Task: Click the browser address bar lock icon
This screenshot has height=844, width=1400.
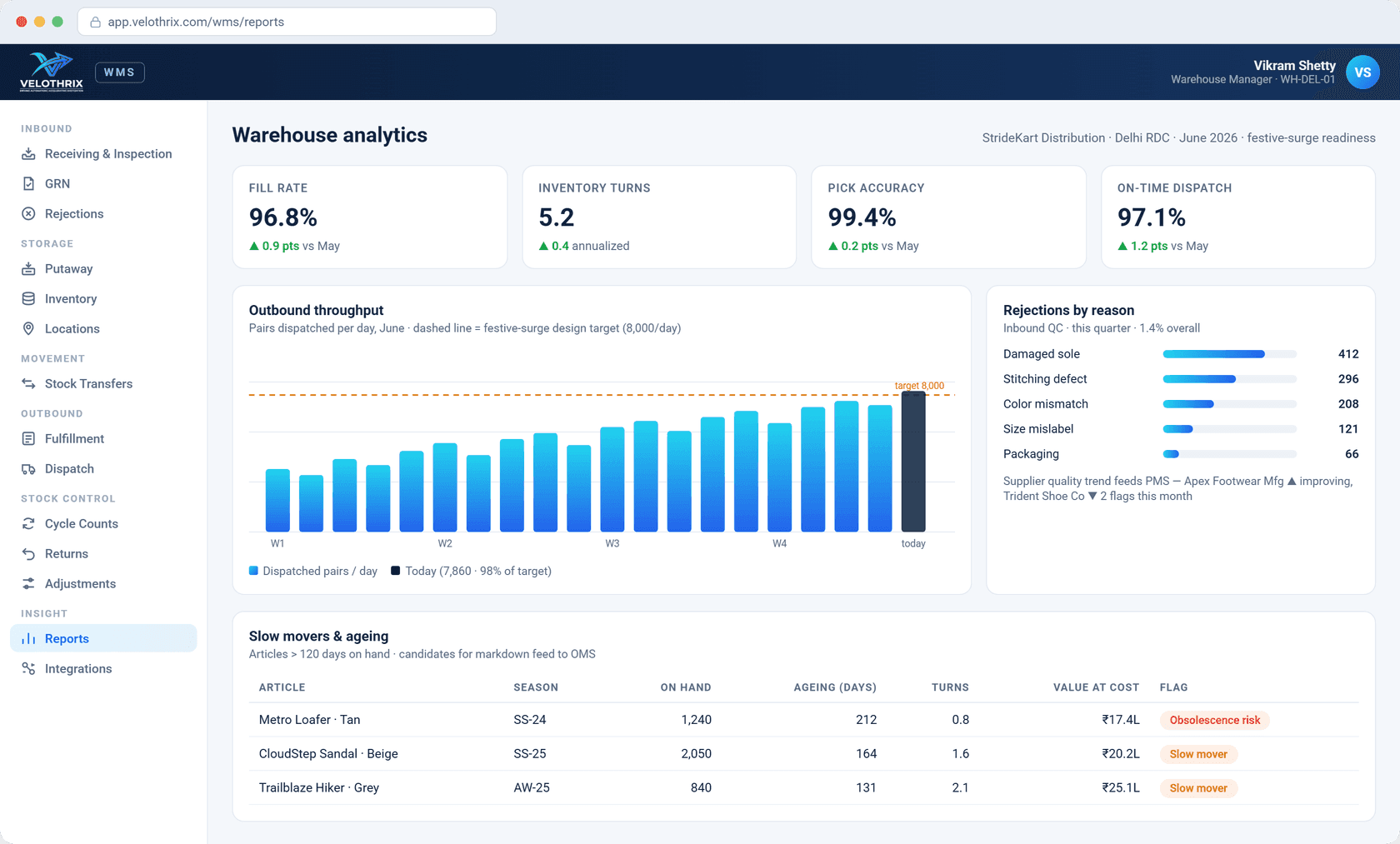Action: click(x=95, y=22)
